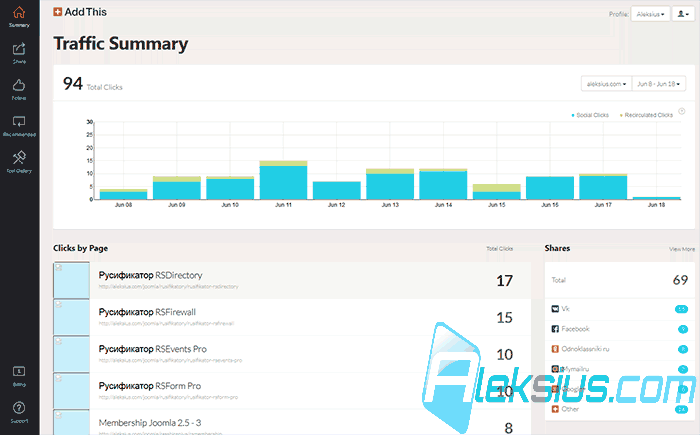The image size is (700, 435).
Task: Open the Billing section in the sidebar
Action: point(19,376)
